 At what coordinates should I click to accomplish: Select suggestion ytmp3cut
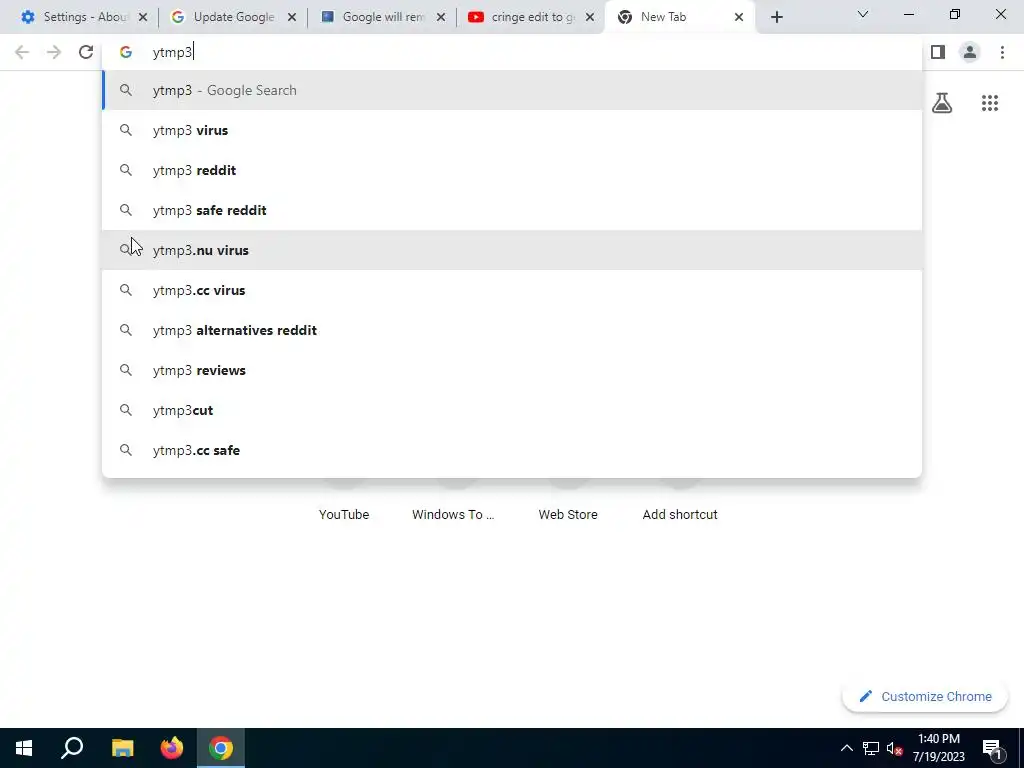pos(512,410)
